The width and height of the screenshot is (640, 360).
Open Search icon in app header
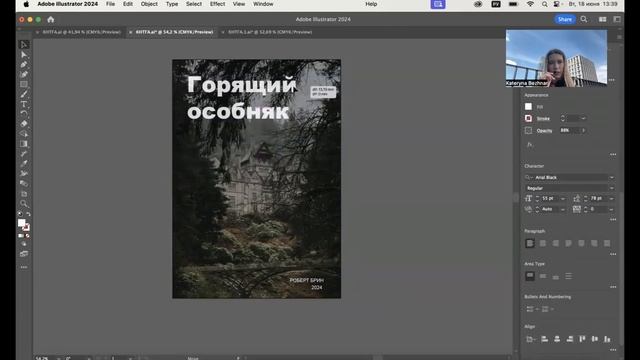click(584, 19)
